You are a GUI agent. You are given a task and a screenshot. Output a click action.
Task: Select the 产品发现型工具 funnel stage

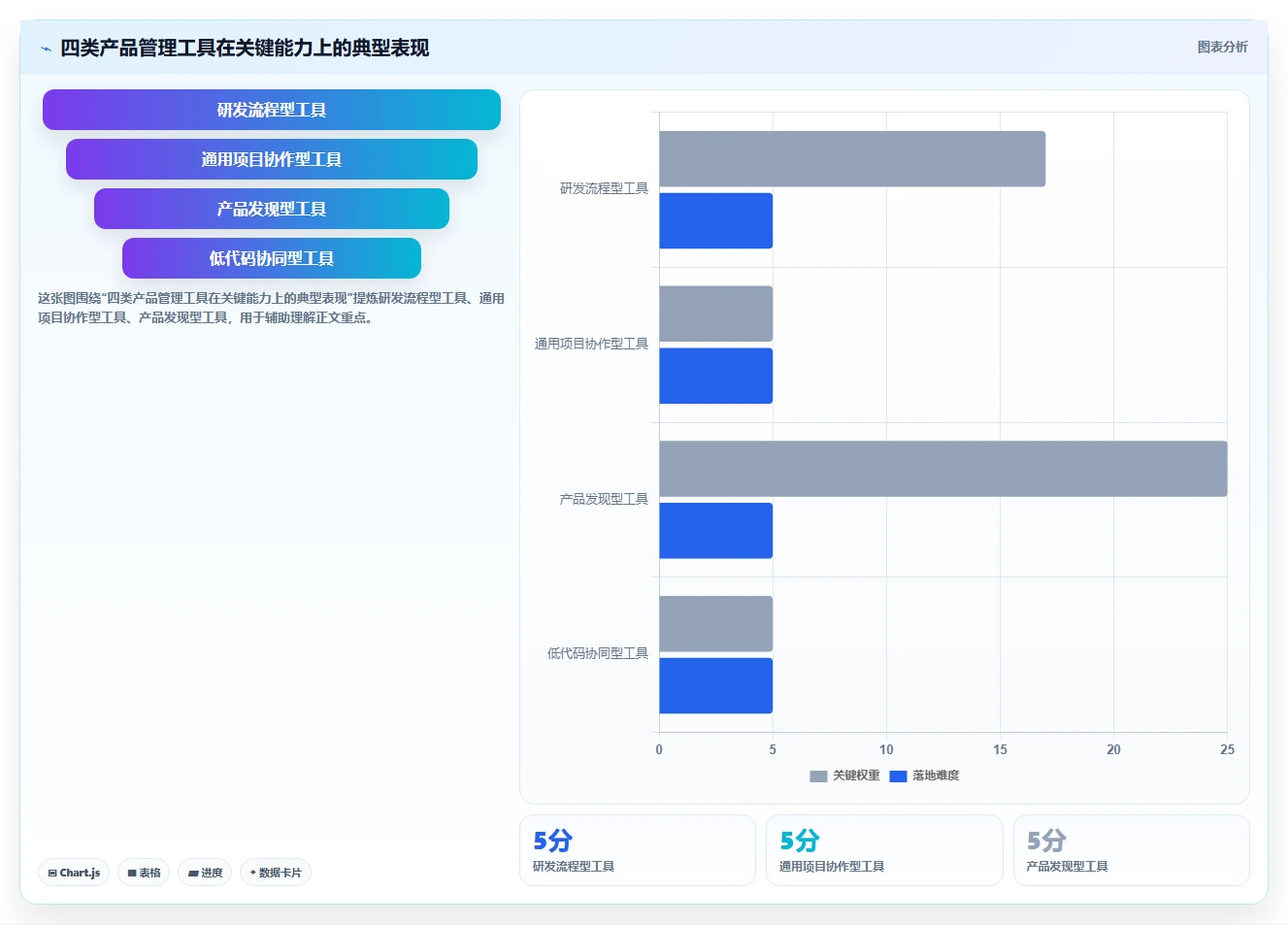pos(272,209)
